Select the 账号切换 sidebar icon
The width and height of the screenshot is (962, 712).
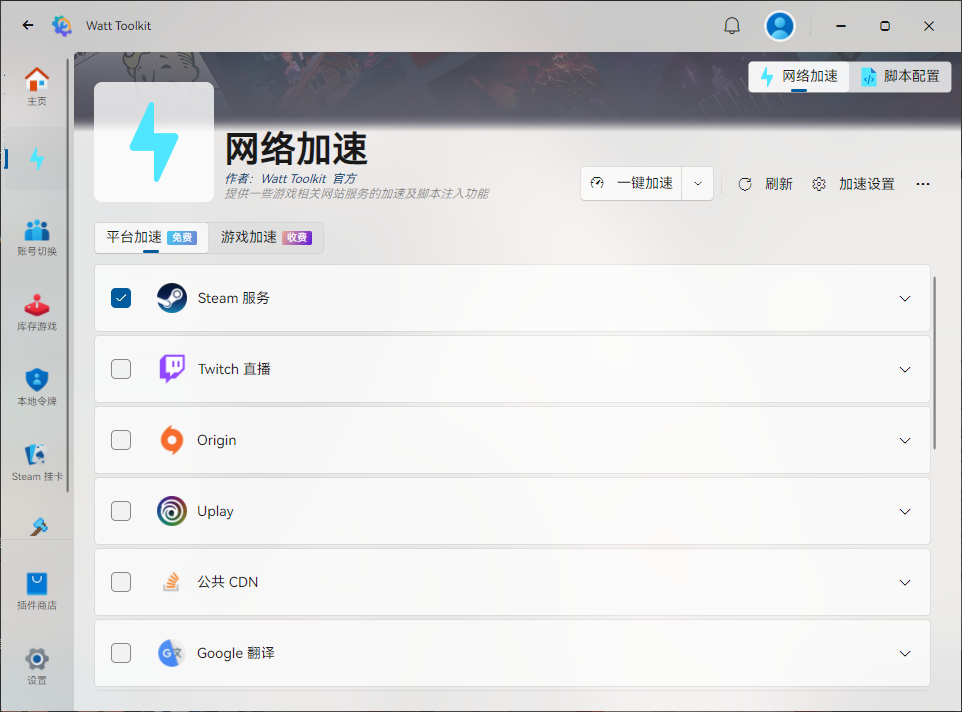click(36, 231)
